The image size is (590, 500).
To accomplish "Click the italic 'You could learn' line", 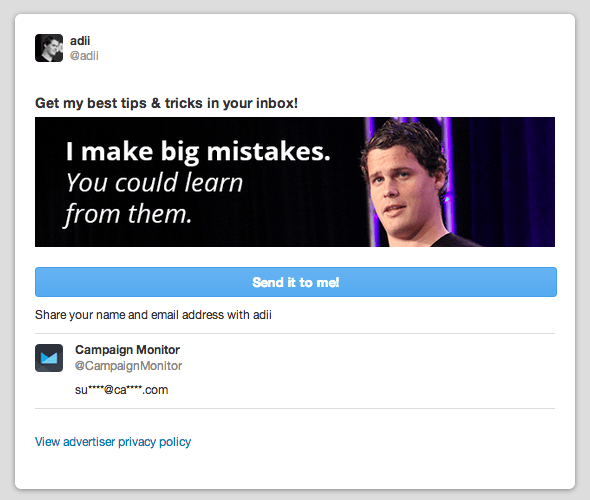I will (x=154, y=183).
